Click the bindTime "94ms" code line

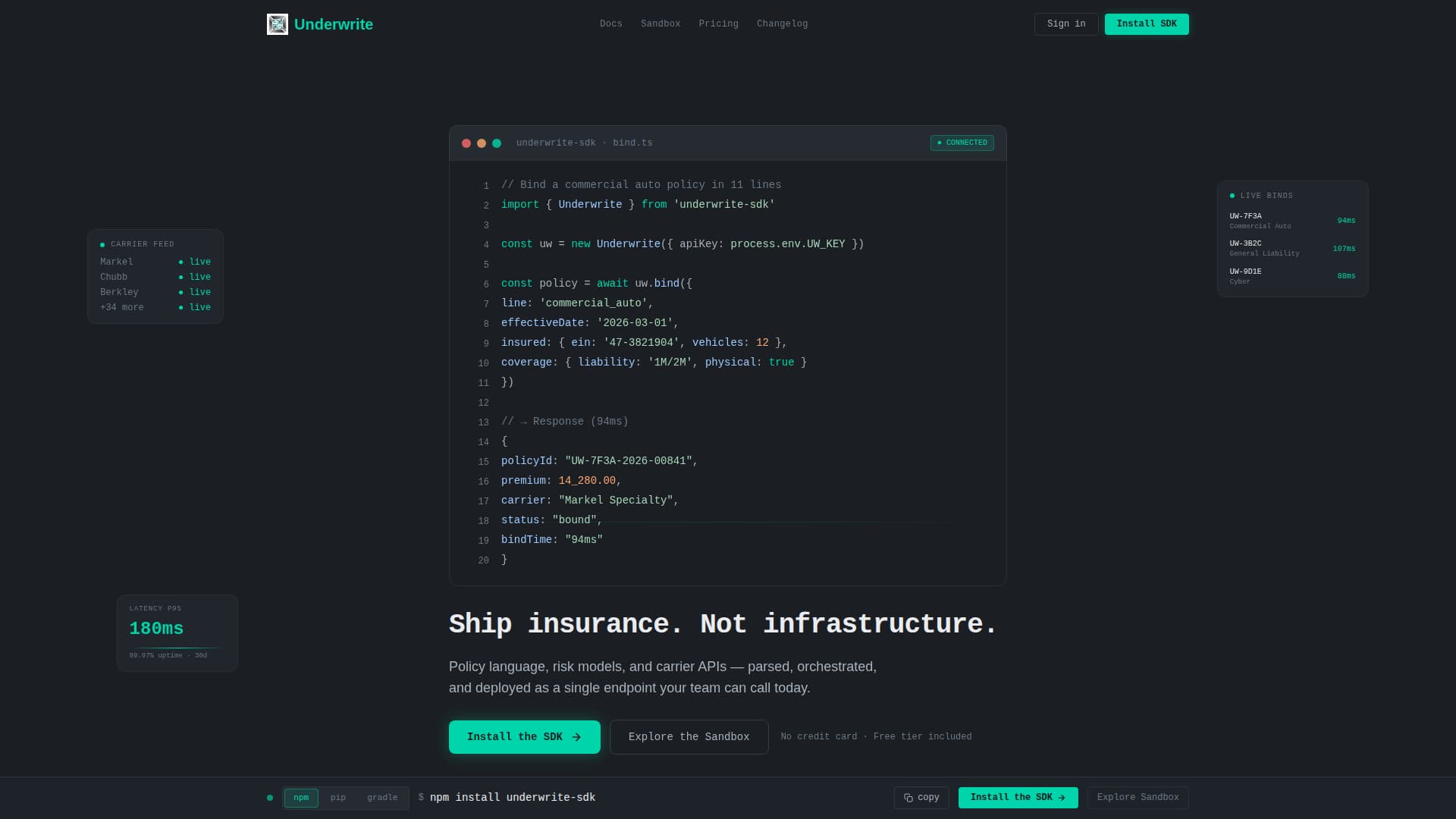pos(552,540)
